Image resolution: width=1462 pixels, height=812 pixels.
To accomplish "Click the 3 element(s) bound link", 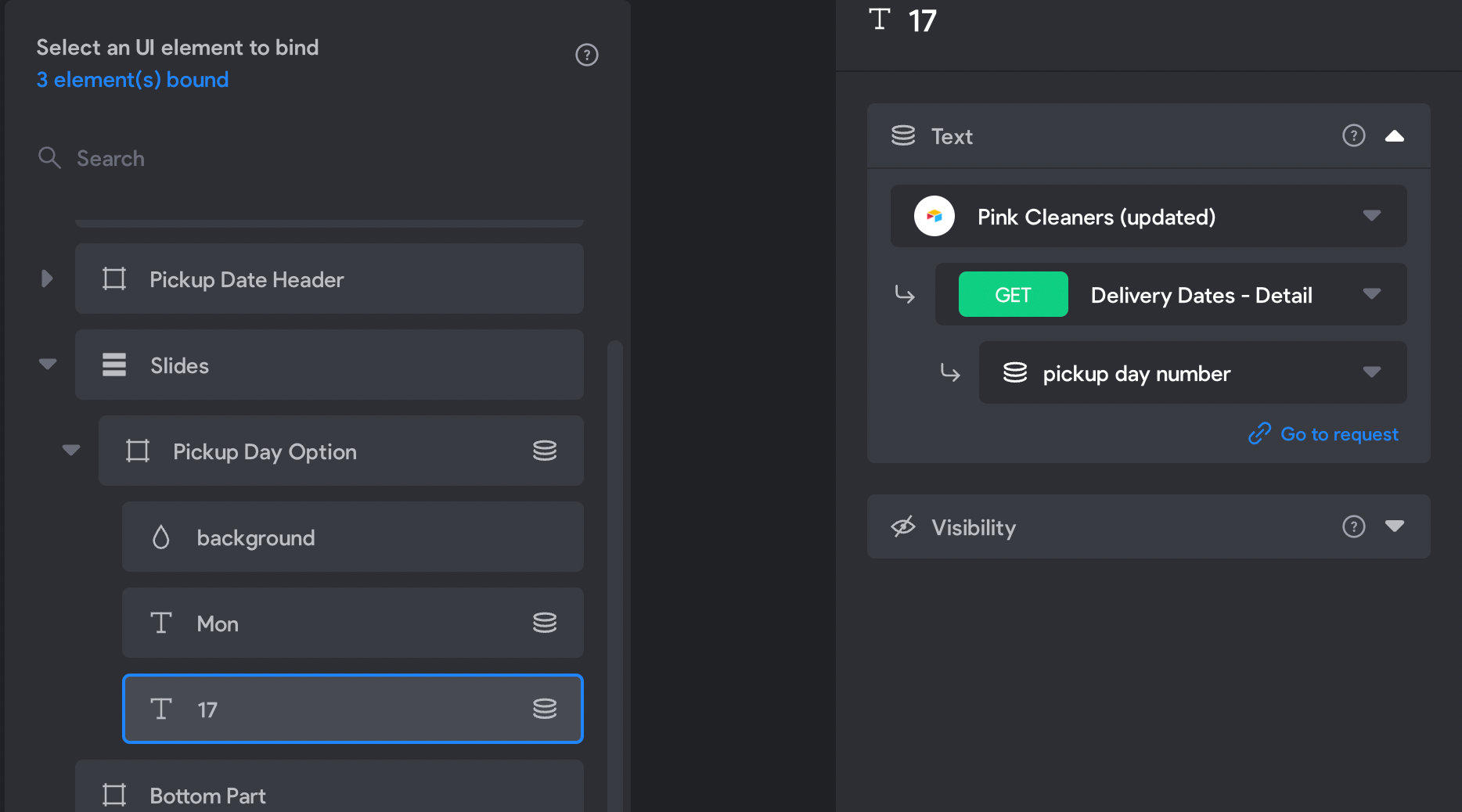I will pos(132,80).
